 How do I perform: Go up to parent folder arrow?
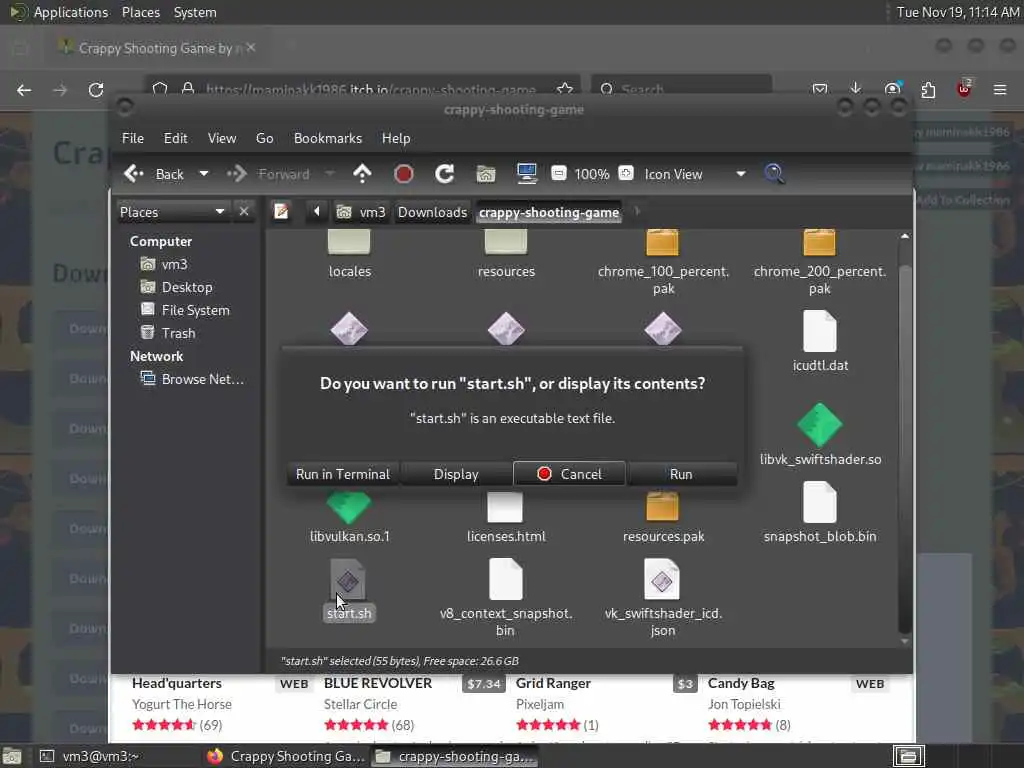362,174
